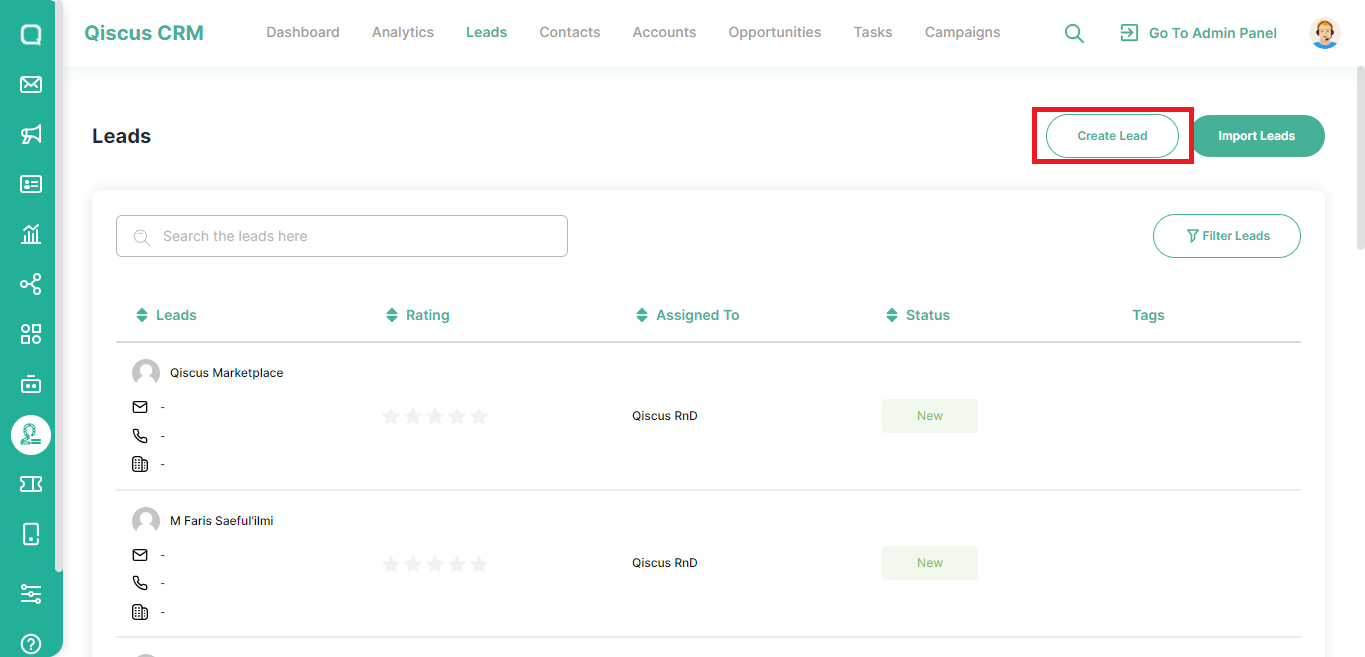Switch to the Analytics tab
This screenshot has height=657, width=1365.
click(x=403, y=32)
